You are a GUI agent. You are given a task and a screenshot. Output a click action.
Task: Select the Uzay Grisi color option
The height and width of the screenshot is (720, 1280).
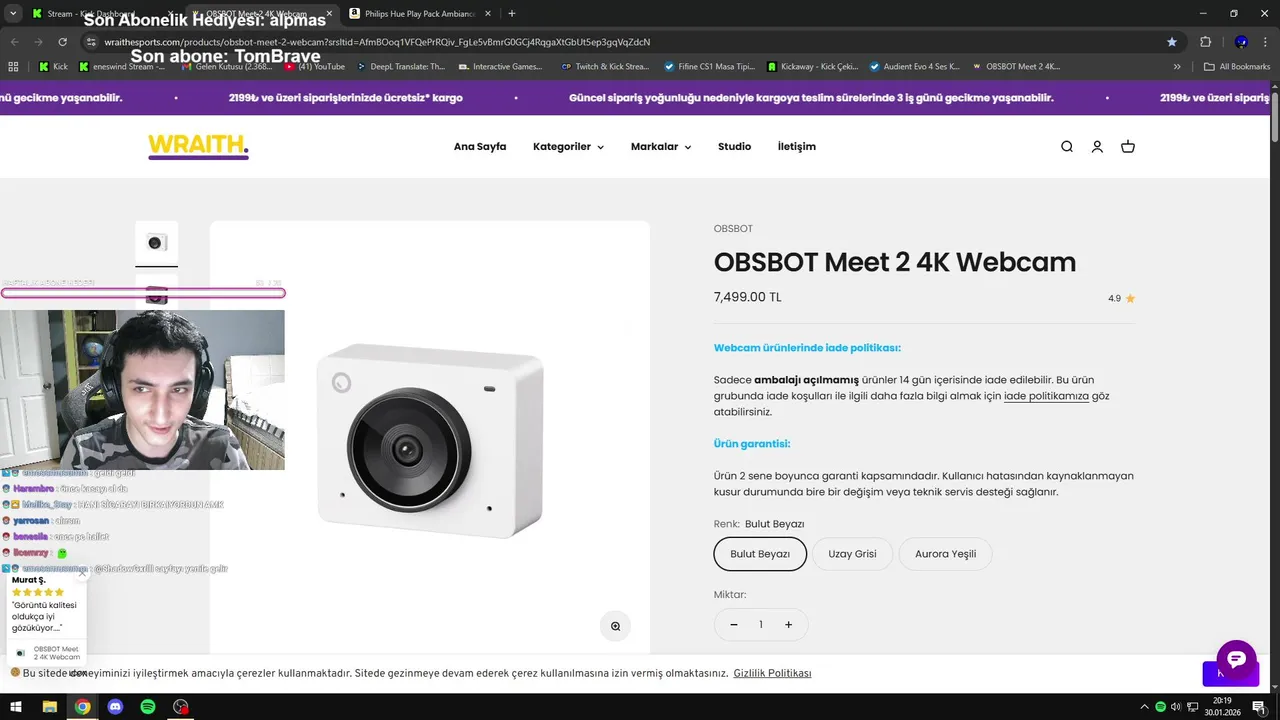click(x=852, y=554)
